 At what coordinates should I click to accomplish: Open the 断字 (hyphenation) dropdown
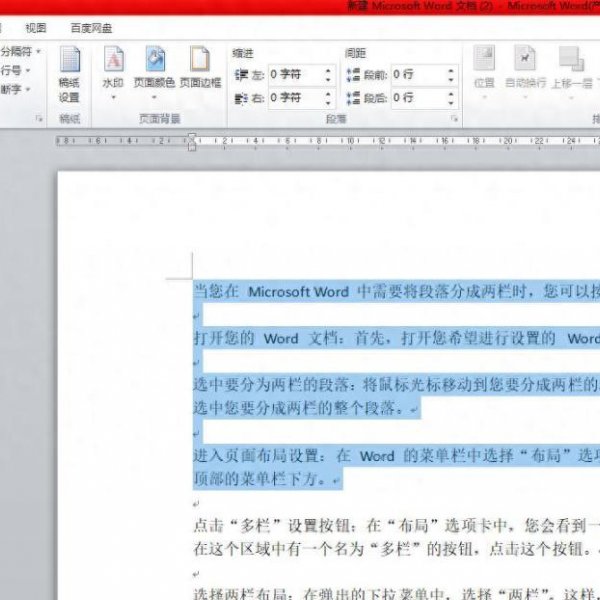(16, 90)
